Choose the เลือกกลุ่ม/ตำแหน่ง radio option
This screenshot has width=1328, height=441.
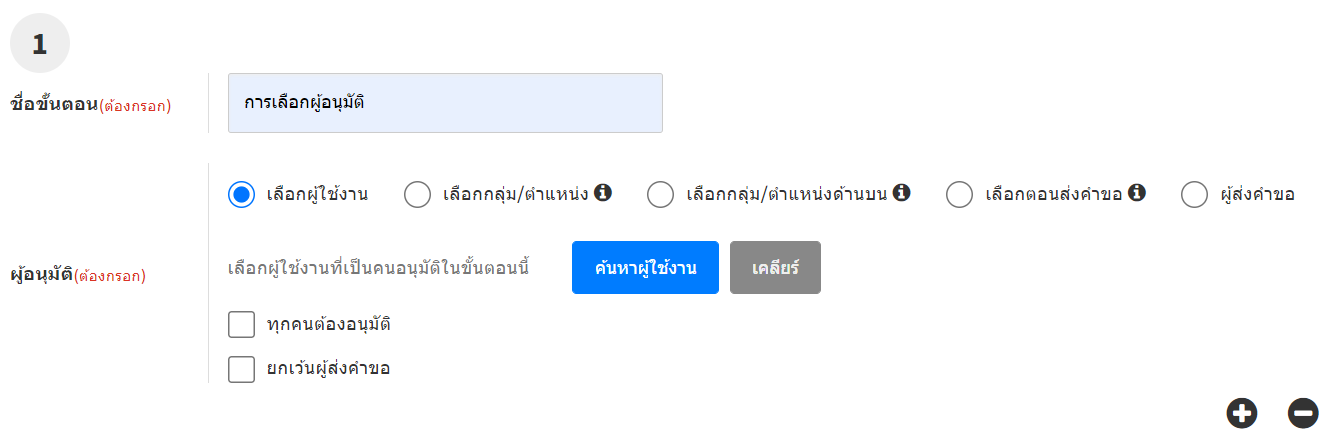[x=417, y=195]
